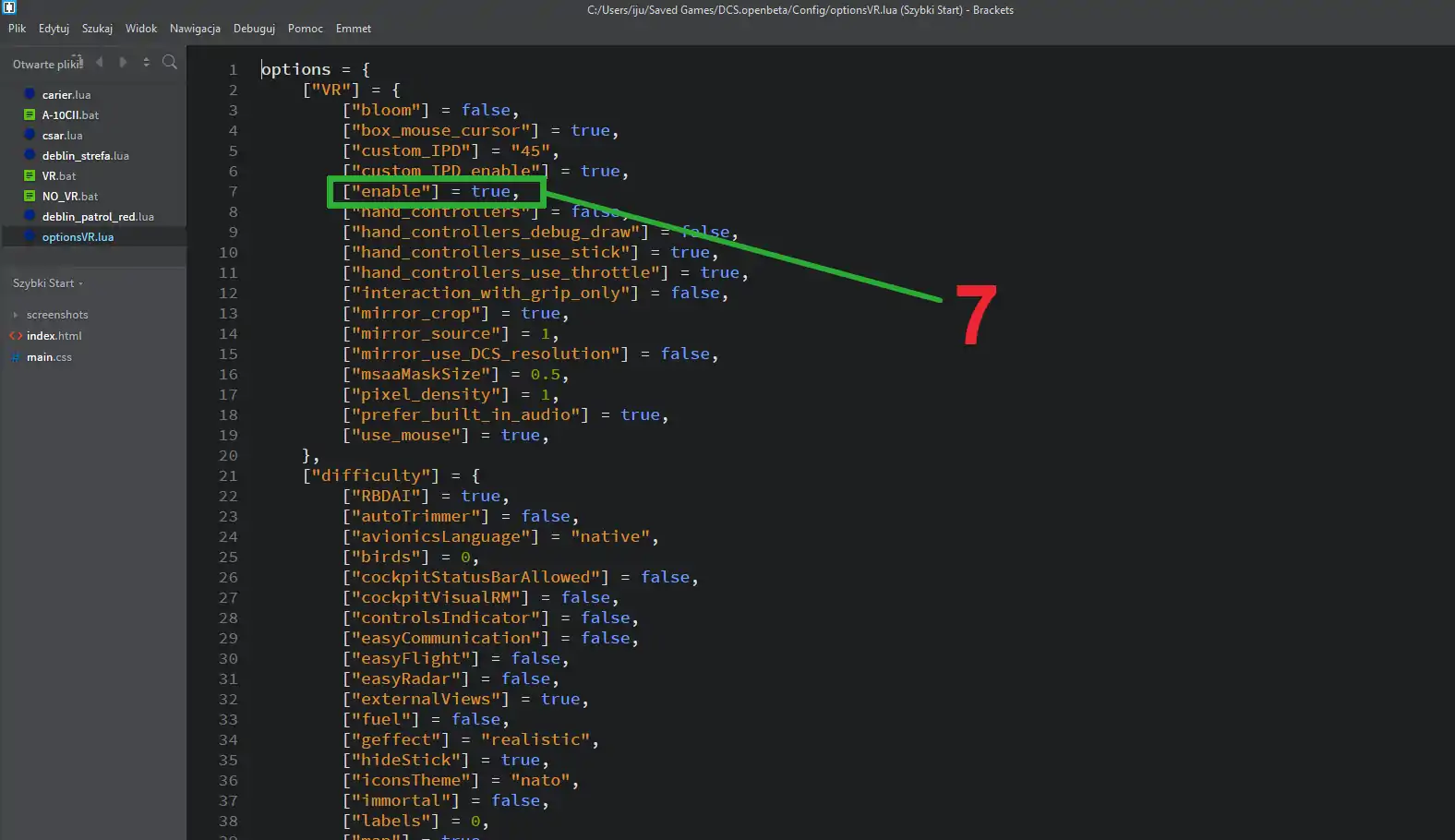Viewport: 1455px width, 840px height.
Task: Click the "cockpitVisualRM" key text
Action: [x=436, y=597]
